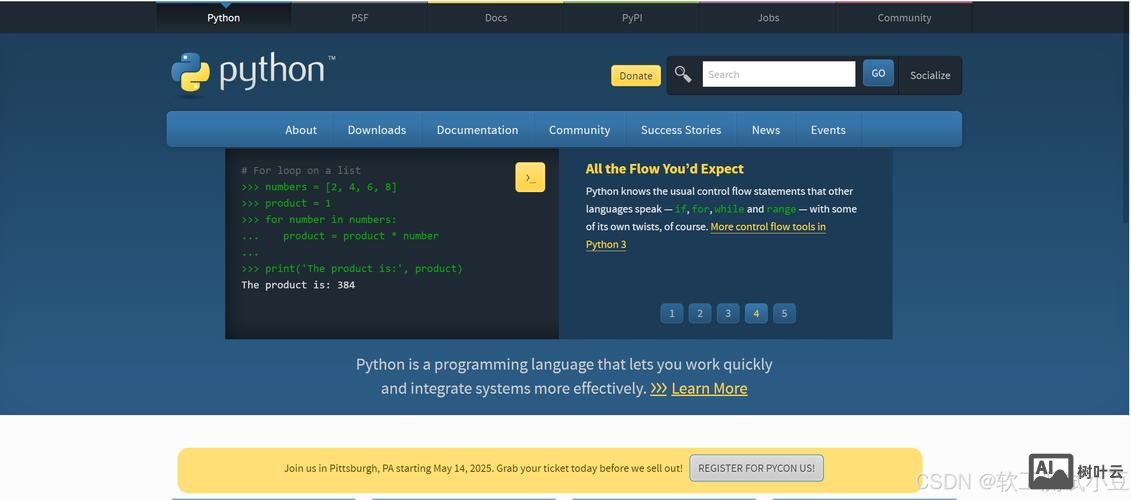Open the About navigation menu
Image resolution: width=1131 pixels, height=500 pixels.
pos(300,130)
